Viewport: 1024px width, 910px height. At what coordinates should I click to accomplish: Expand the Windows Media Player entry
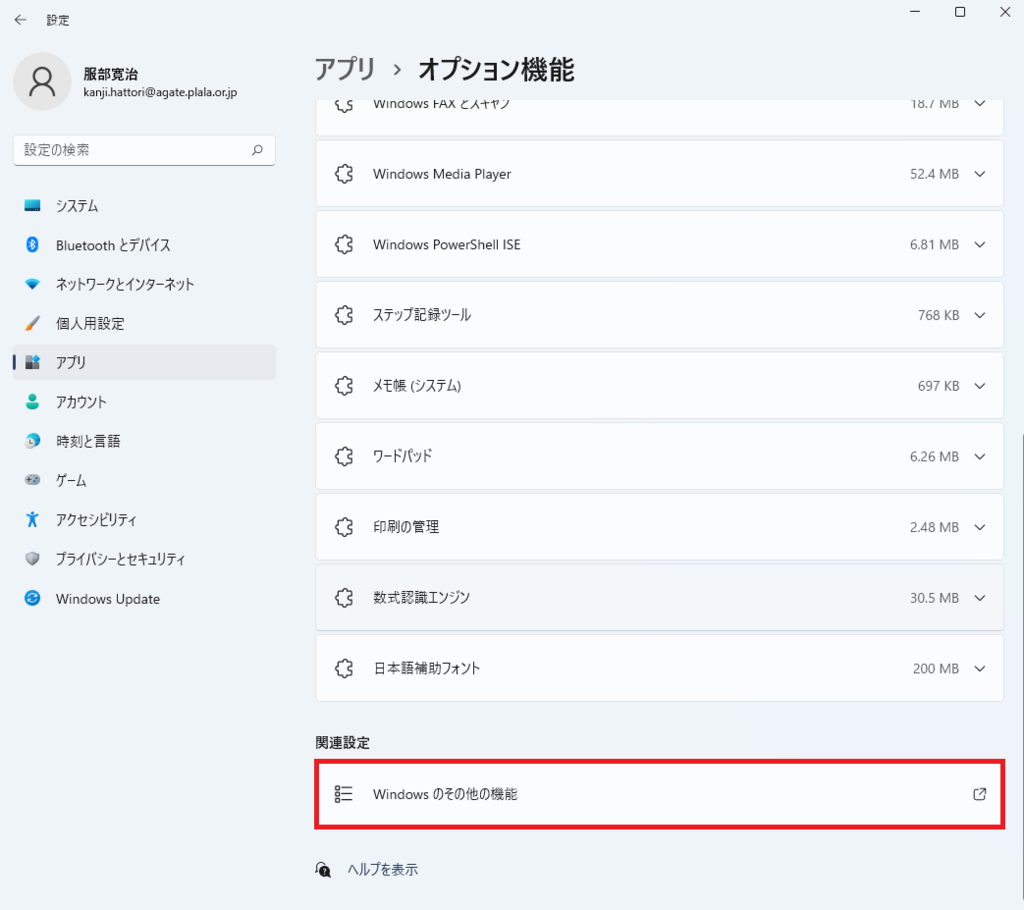tap(980, 174)
